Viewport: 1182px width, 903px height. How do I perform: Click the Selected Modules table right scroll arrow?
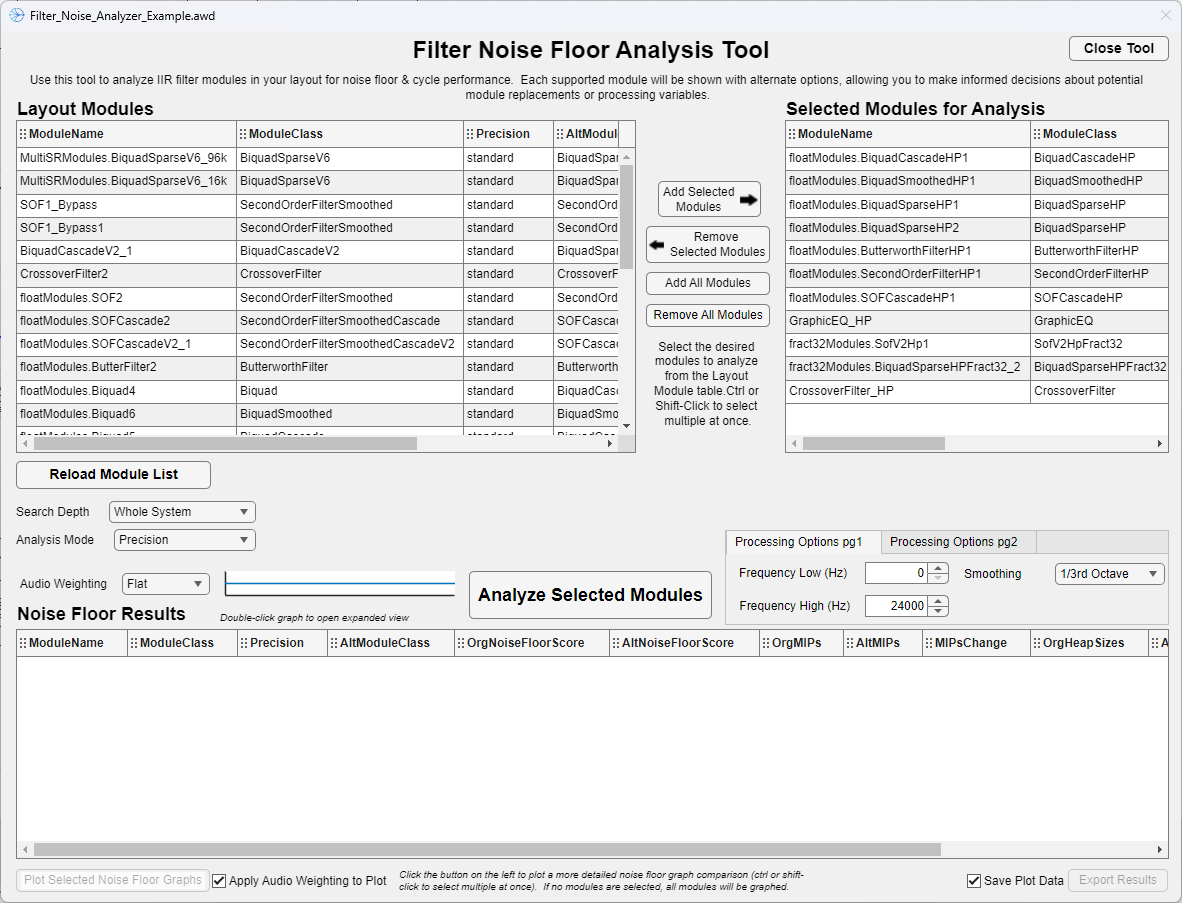coord(1159,444)
